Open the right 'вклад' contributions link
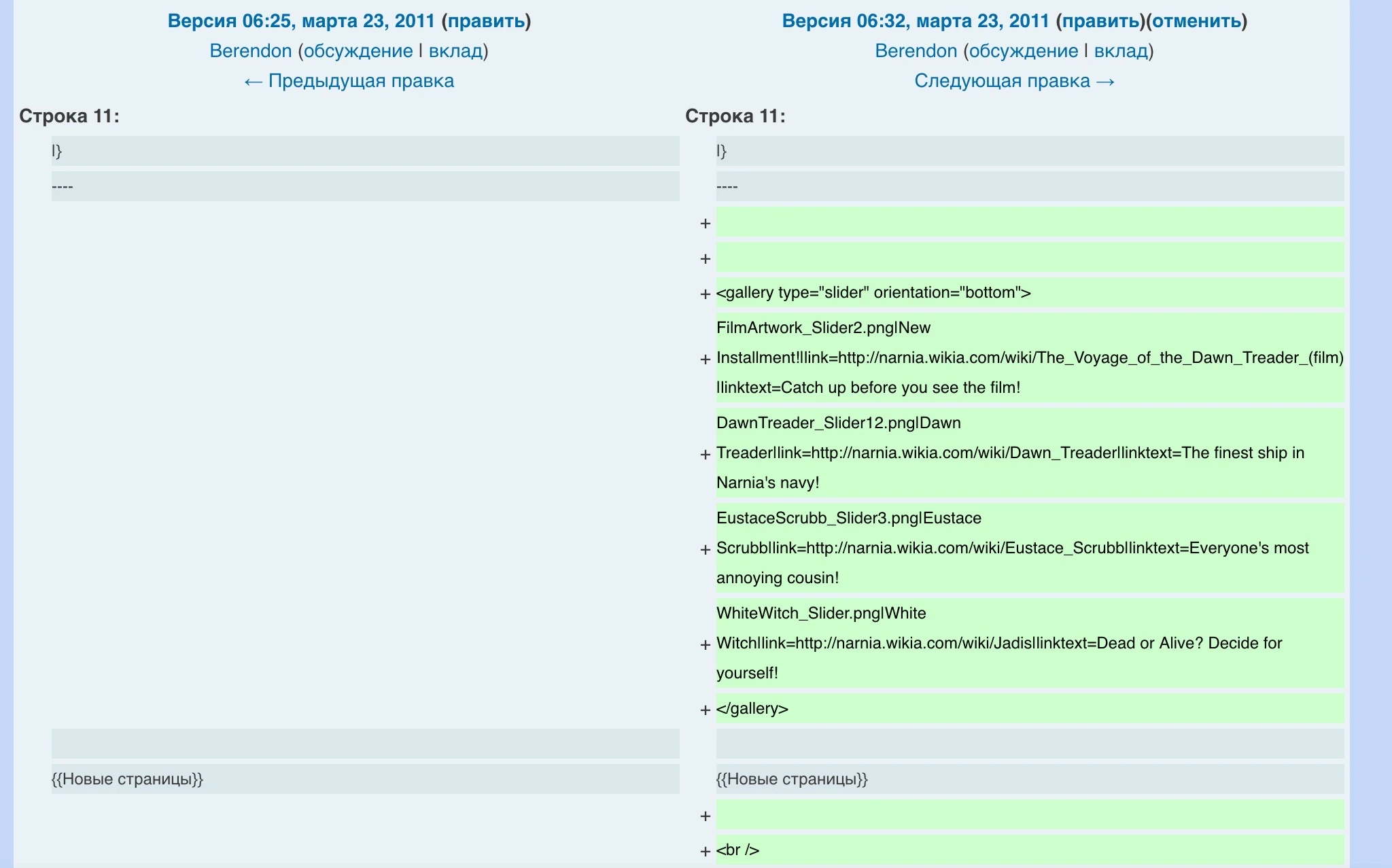Screen dimensions: 1392x868 click(1121, 51)
